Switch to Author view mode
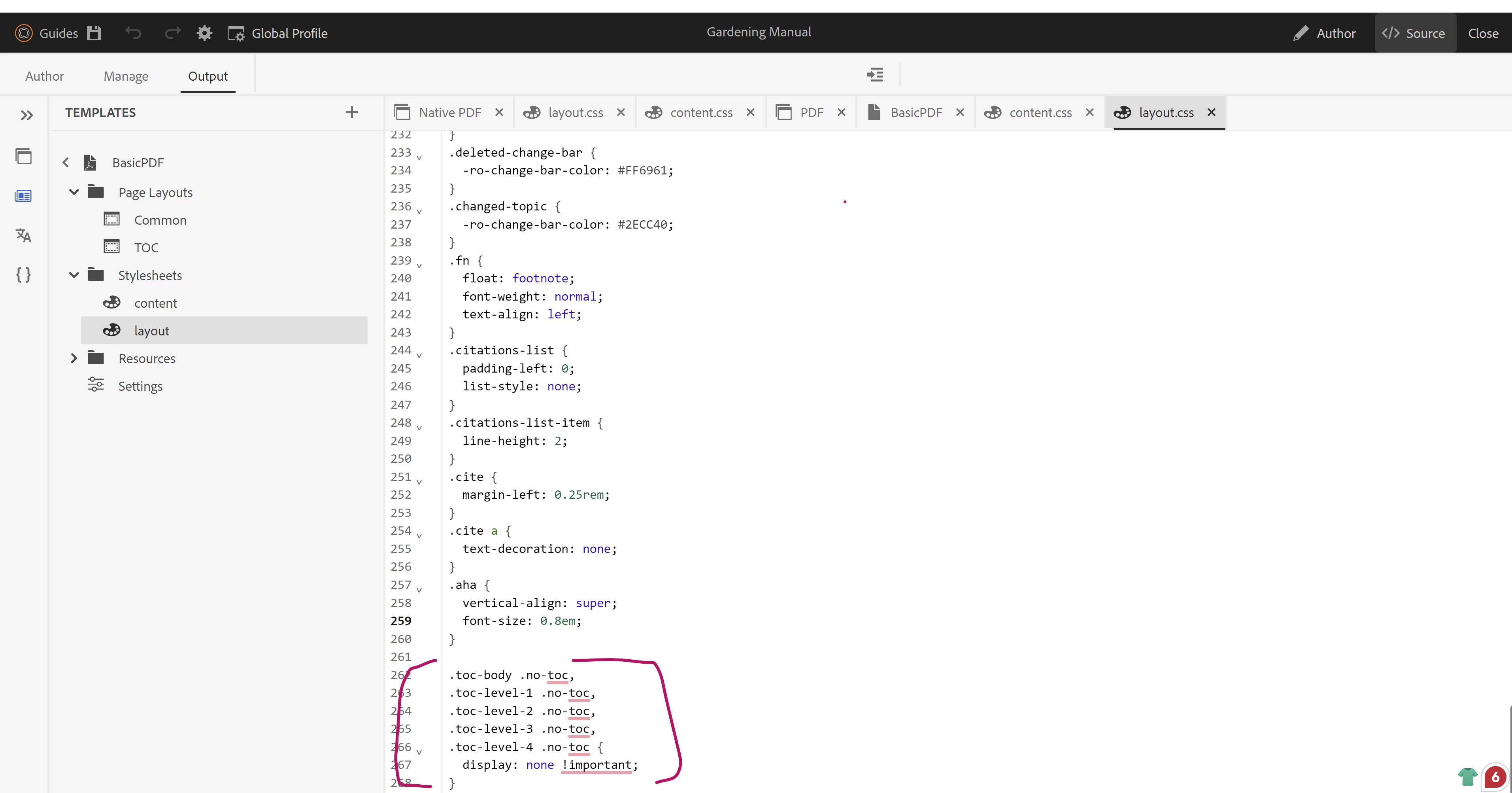This screenshot has width=1512, height=793. click(1325, 33)
